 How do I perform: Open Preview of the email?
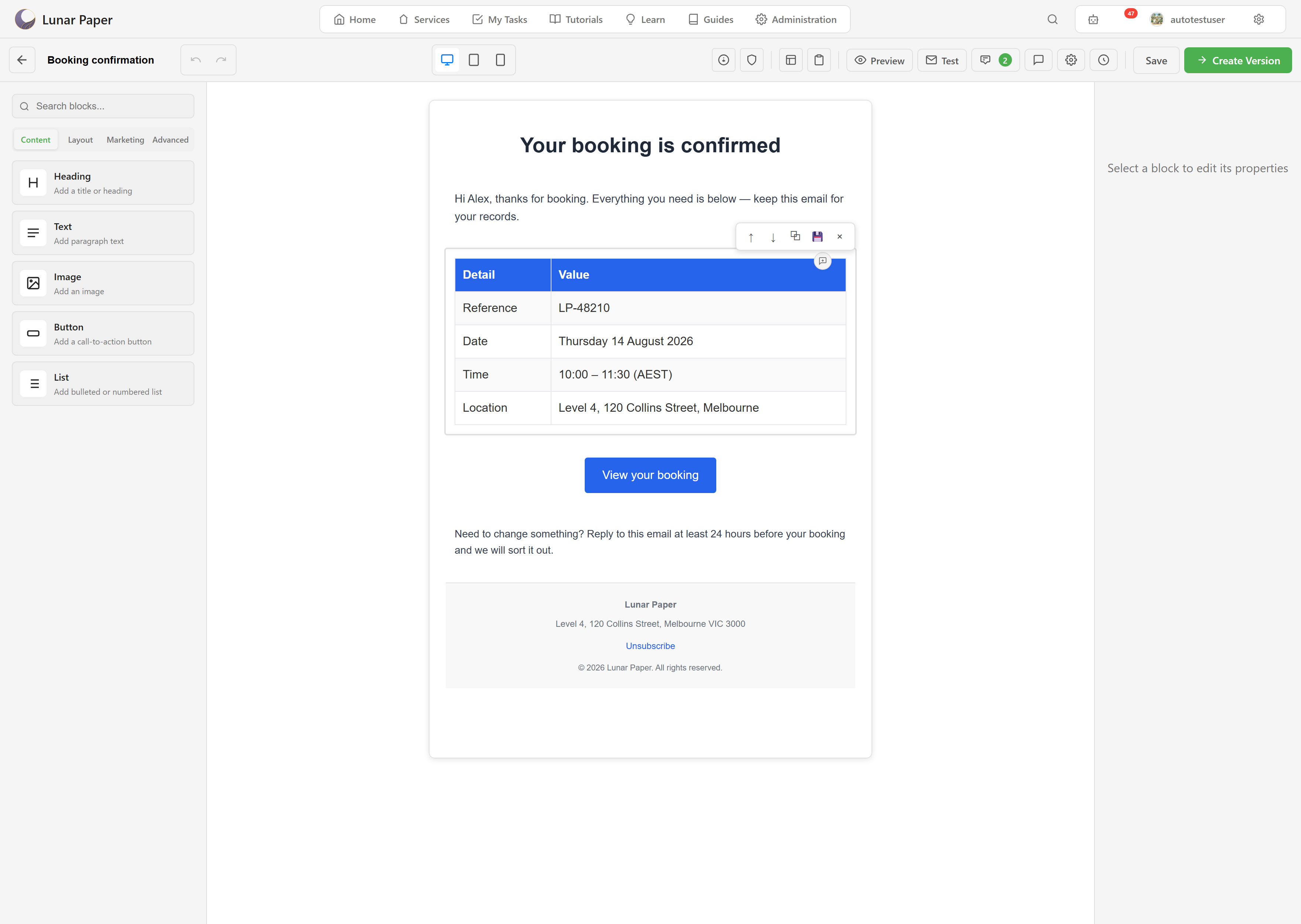pyautogui.click(x=880, y=60)
